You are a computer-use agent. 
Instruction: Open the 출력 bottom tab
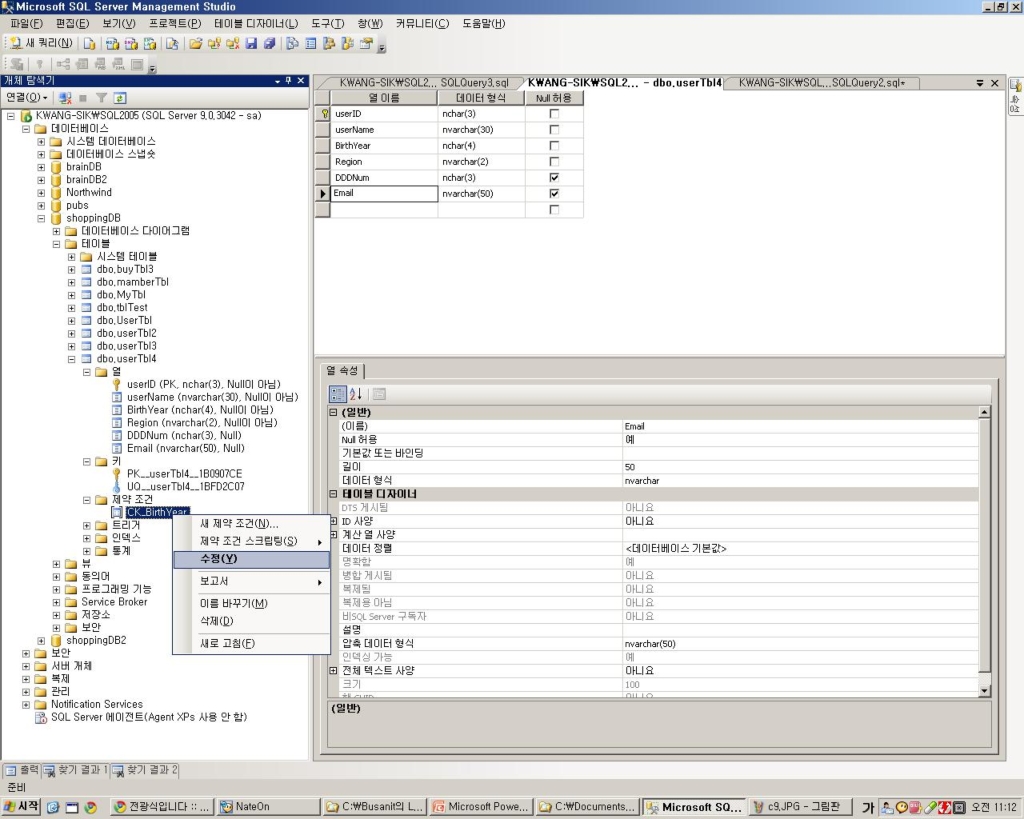click(22, 770)
